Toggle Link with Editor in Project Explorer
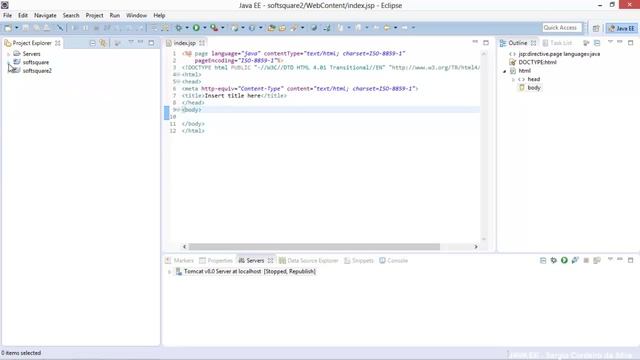The image size is (640, 360). [x=103, y=43]
